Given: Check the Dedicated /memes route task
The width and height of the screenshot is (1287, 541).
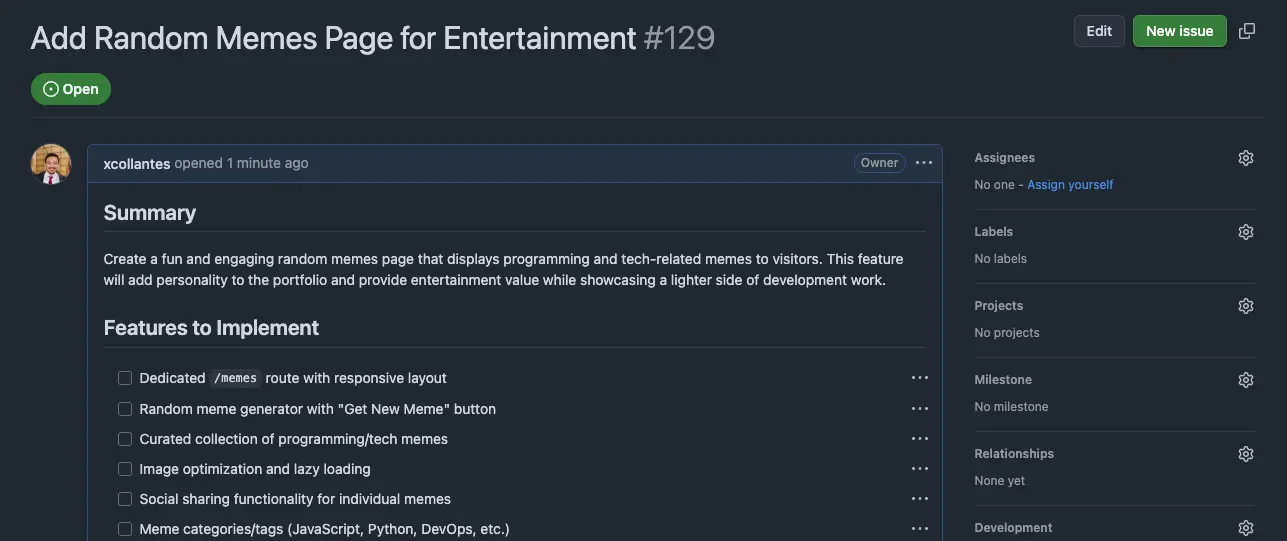Looking at the screenshot, I should [x=125, y=378].
